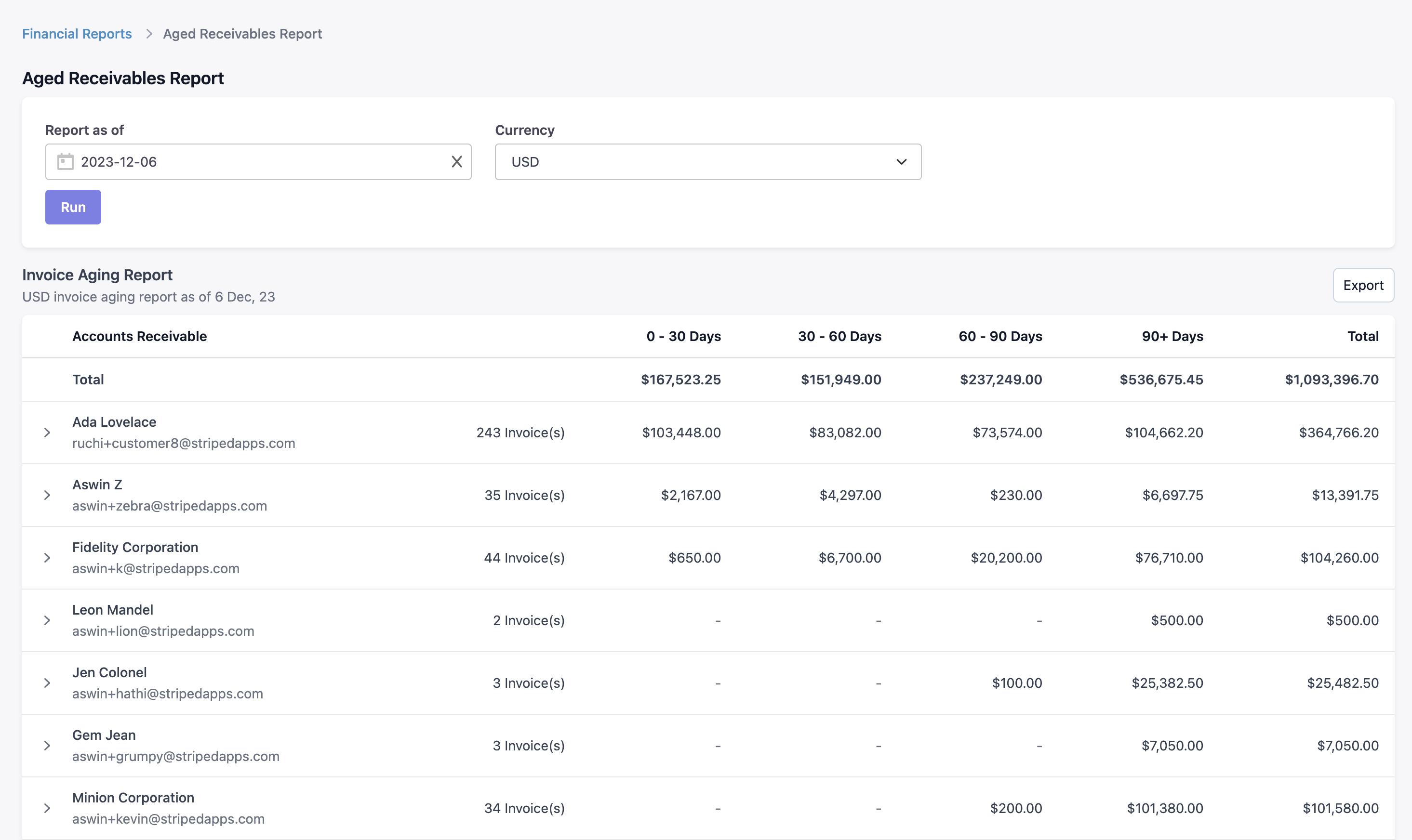Expand the Fidelity Corporation row chevron
This screenshot has height=840, width=1412.
[47, 558]
